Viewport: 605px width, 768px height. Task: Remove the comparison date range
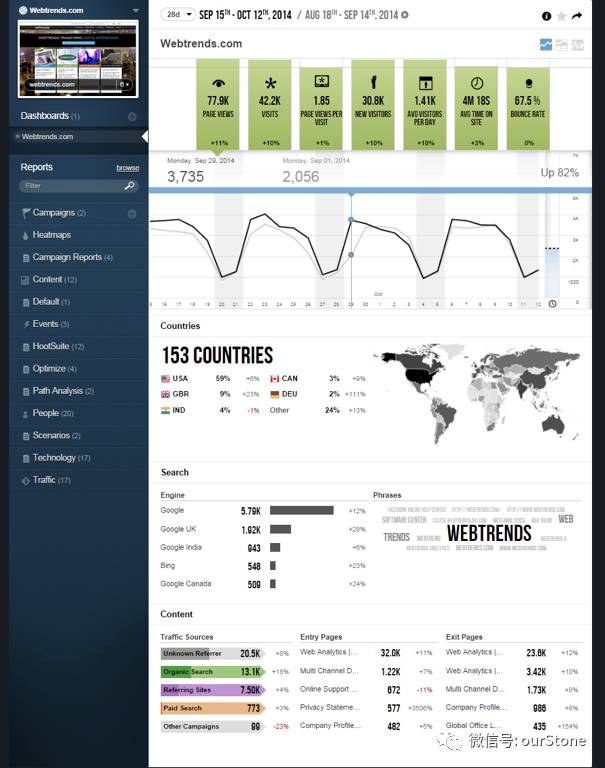tap(405, 15)
